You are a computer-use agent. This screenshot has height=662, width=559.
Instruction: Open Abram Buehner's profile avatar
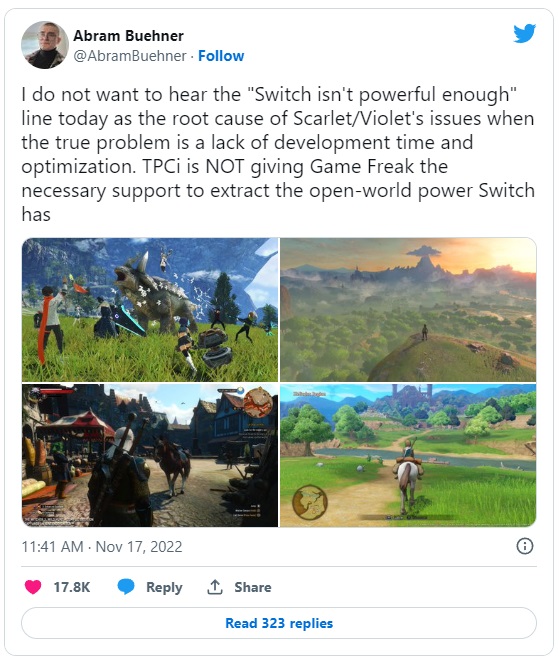pos(45,45)
